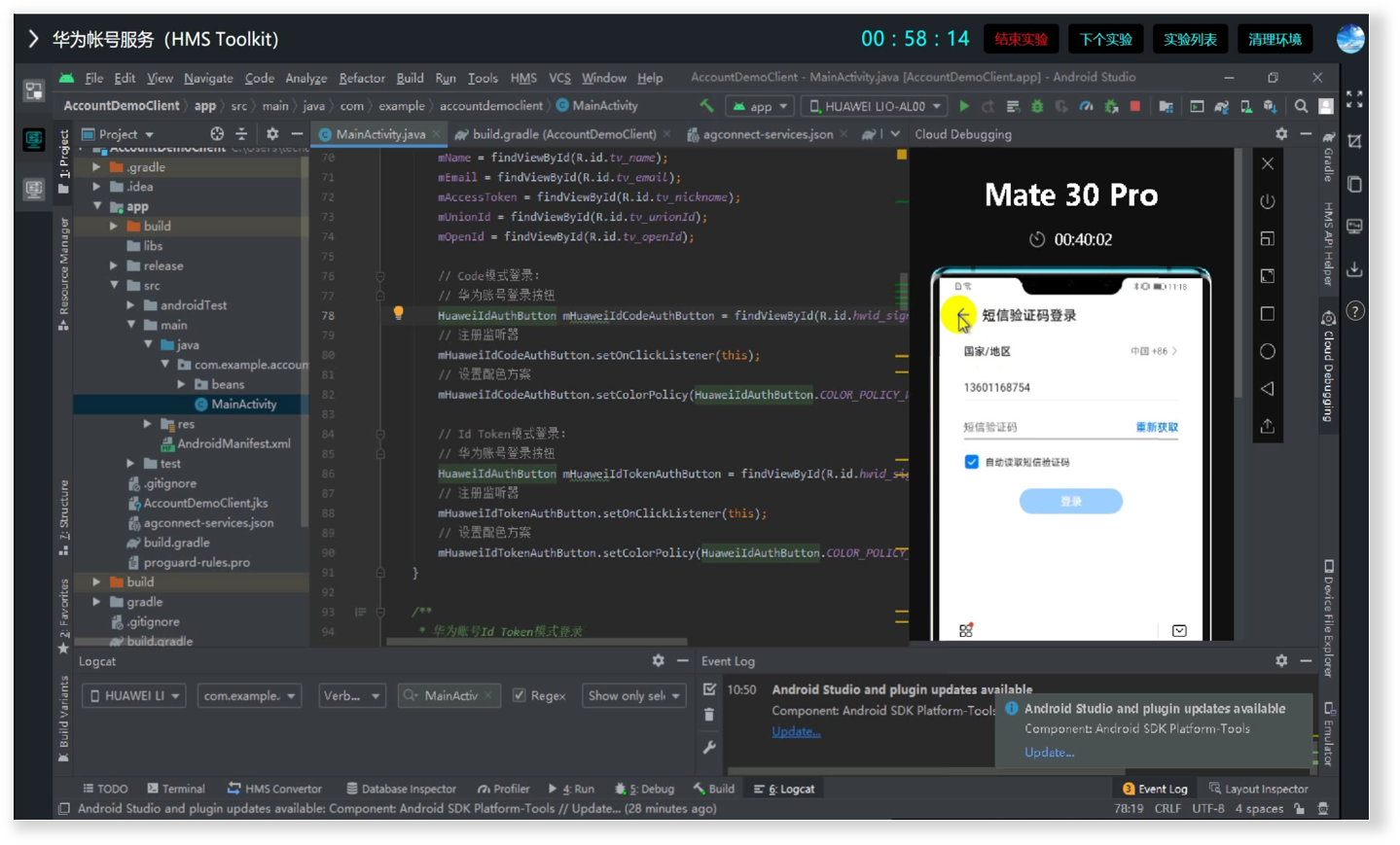Tap the cloud device recent-apps square icon
This screenshot has width=1400, height=845.
click(1268, 314)
